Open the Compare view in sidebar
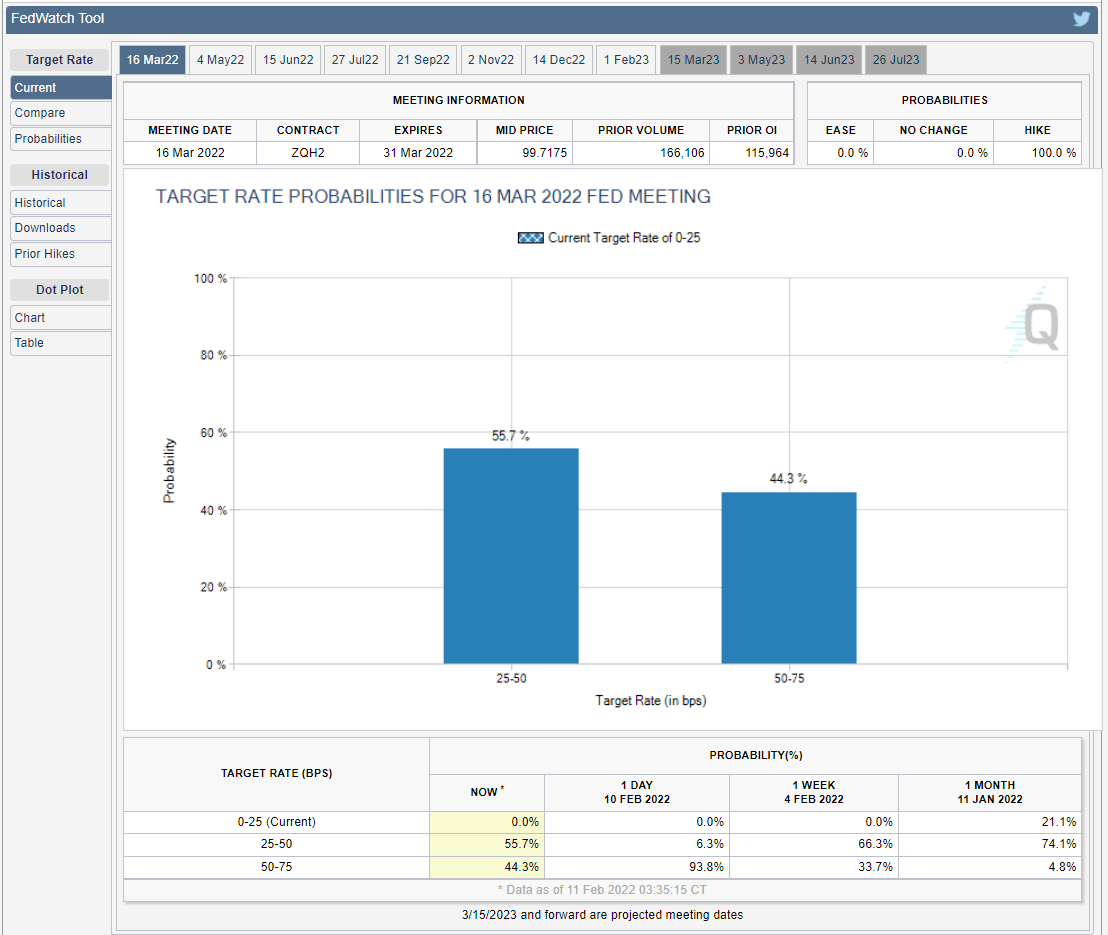This screenshot has width=1108, height=935. point(60,113)
